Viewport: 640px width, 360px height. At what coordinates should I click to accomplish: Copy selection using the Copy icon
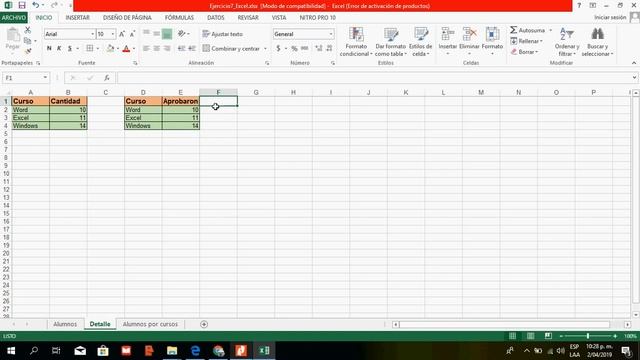click(x=28, y=40)
